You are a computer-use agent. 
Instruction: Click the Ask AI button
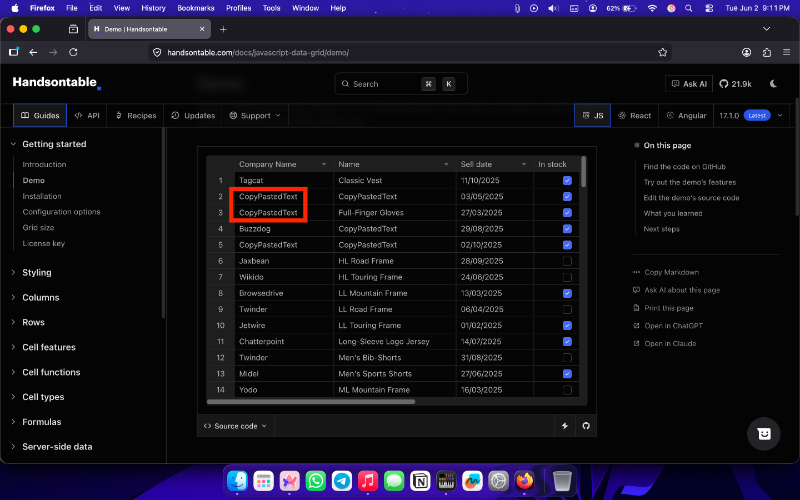coord(689,84)
